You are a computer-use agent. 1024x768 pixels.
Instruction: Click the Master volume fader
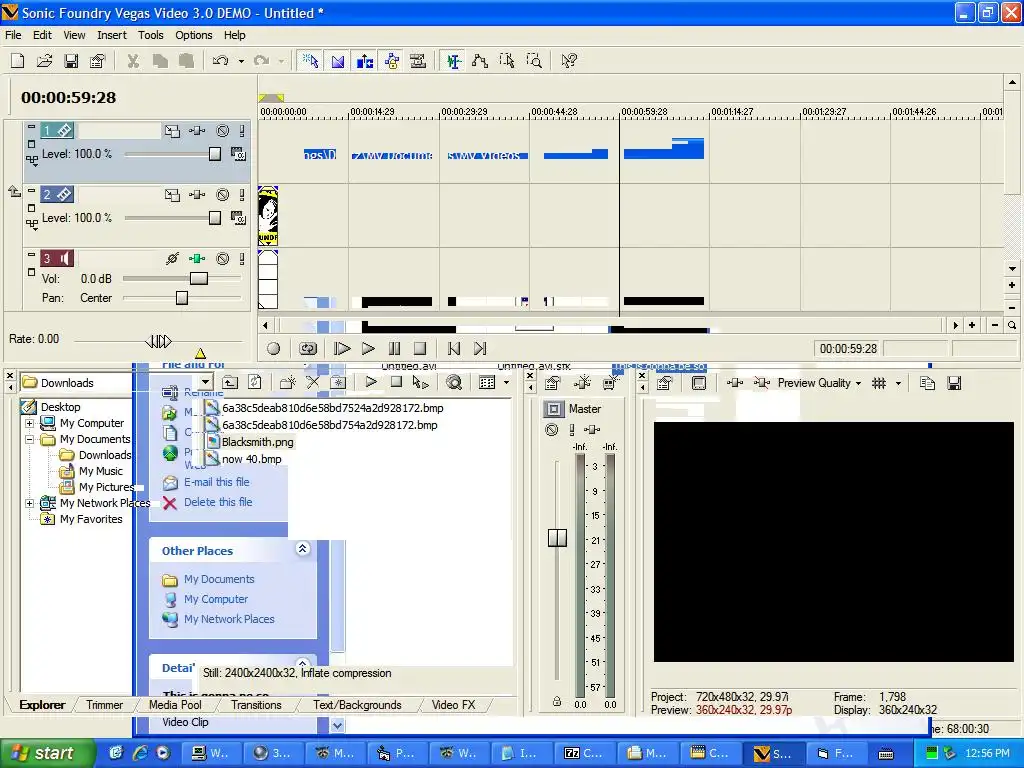coord(557,538)
